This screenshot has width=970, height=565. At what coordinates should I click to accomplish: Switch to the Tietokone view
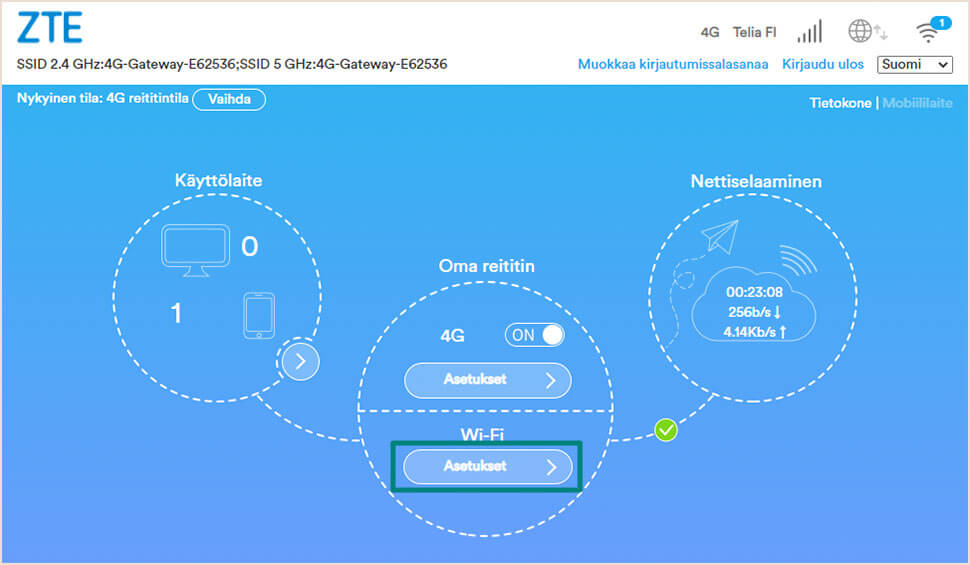point(840,103)
